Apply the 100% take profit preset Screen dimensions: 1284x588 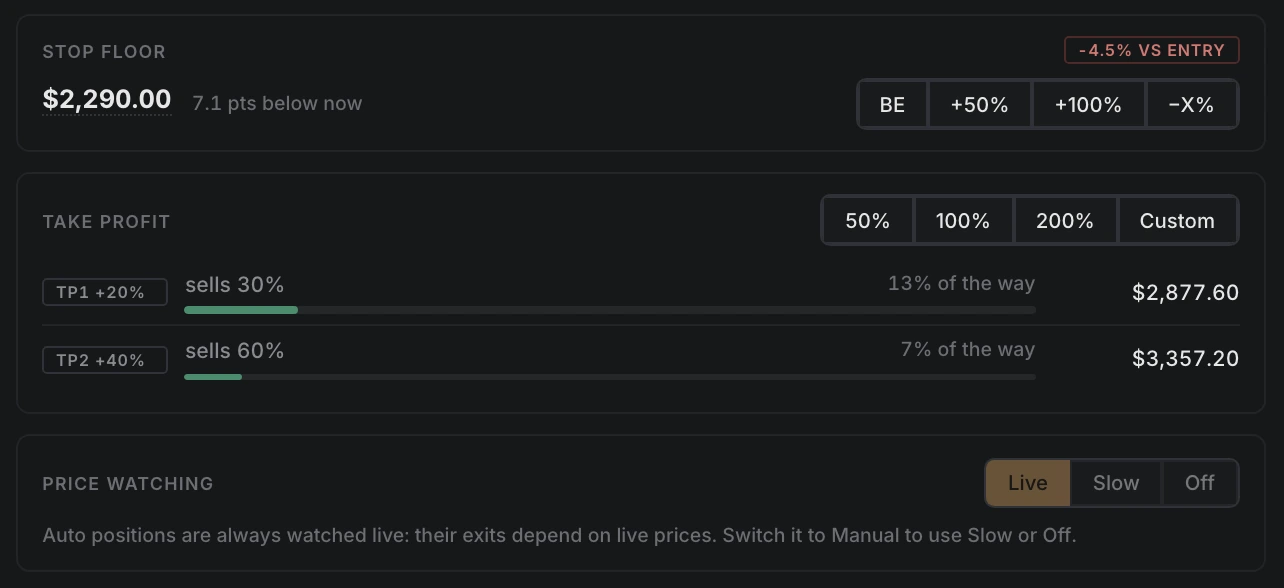click(x=963, y=220)
